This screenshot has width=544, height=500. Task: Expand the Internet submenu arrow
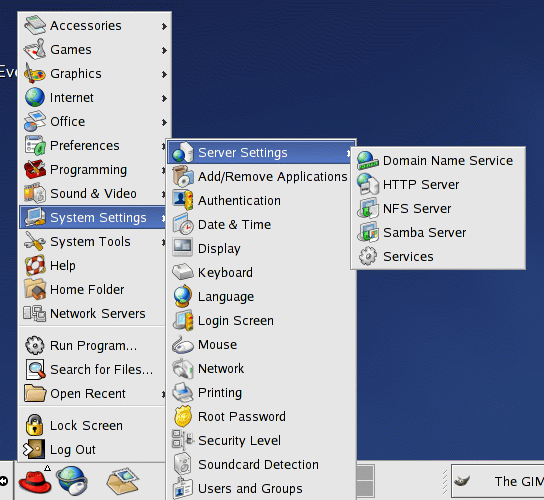(x=164, y=98)
